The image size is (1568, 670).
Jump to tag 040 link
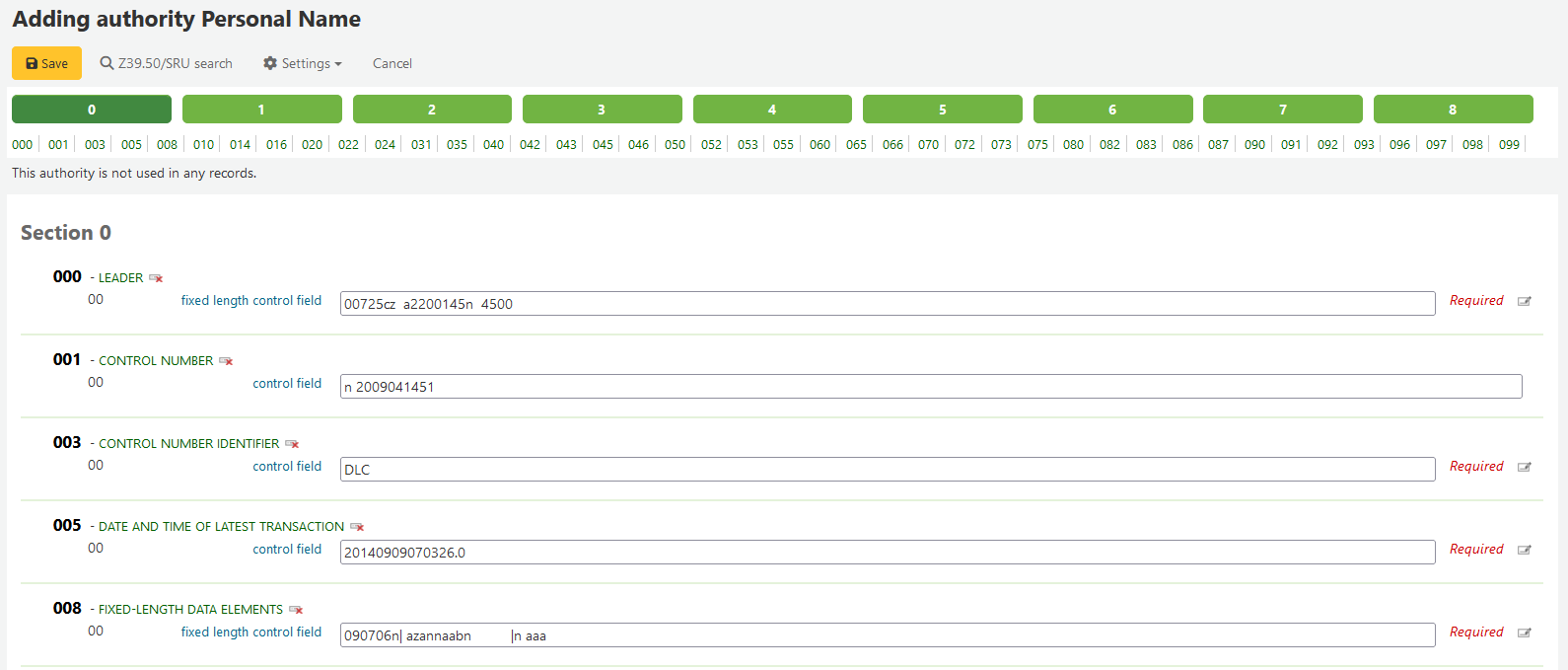point(493,144)
